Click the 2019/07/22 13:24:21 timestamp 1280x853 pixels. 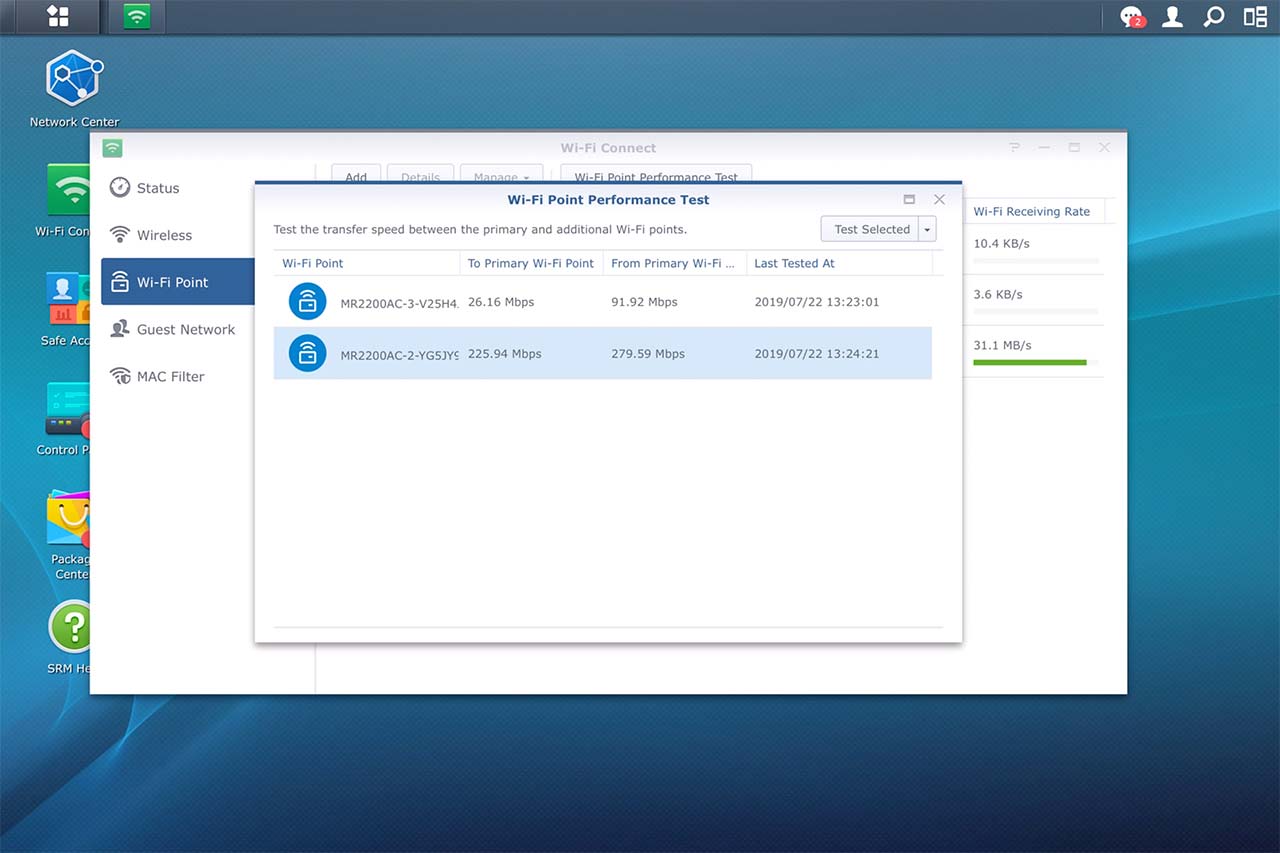point(817,354)
